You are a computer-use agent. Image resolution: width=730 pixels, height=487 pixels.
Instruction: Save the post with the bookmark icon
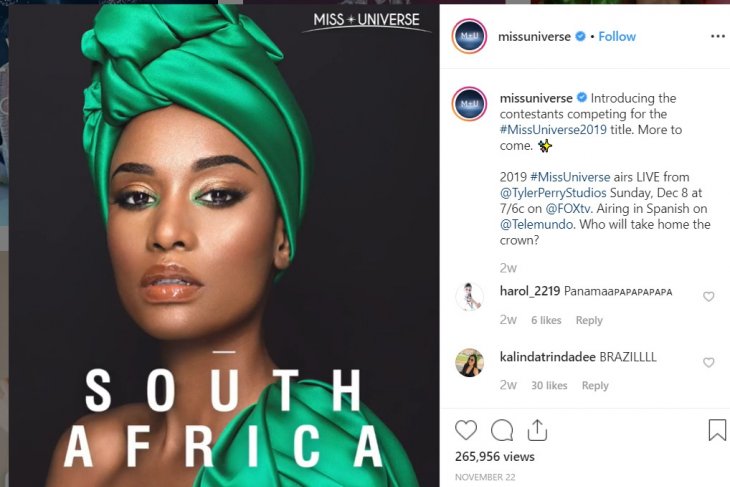tap(717, 430)
